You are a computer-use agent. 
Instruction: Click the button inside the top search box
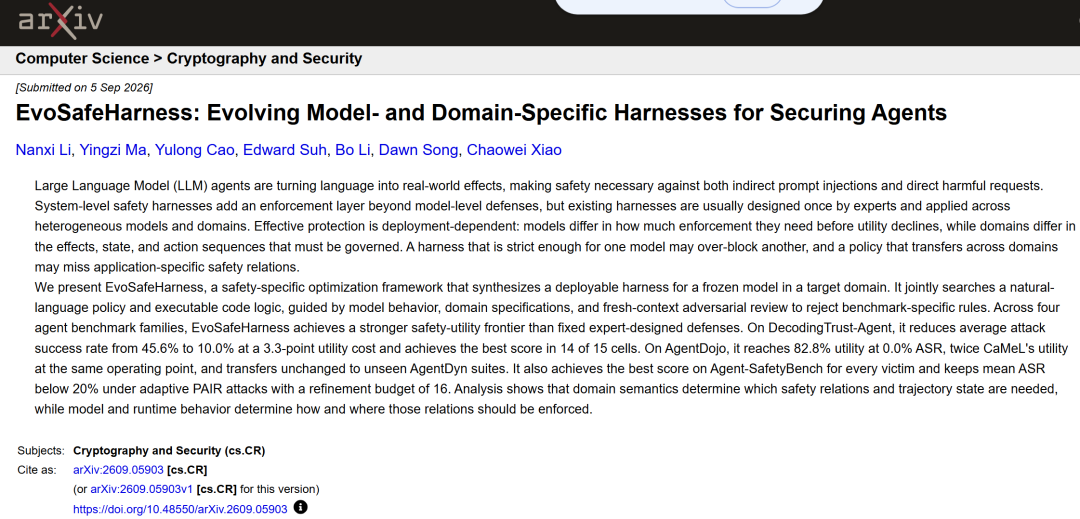[752, 3]
